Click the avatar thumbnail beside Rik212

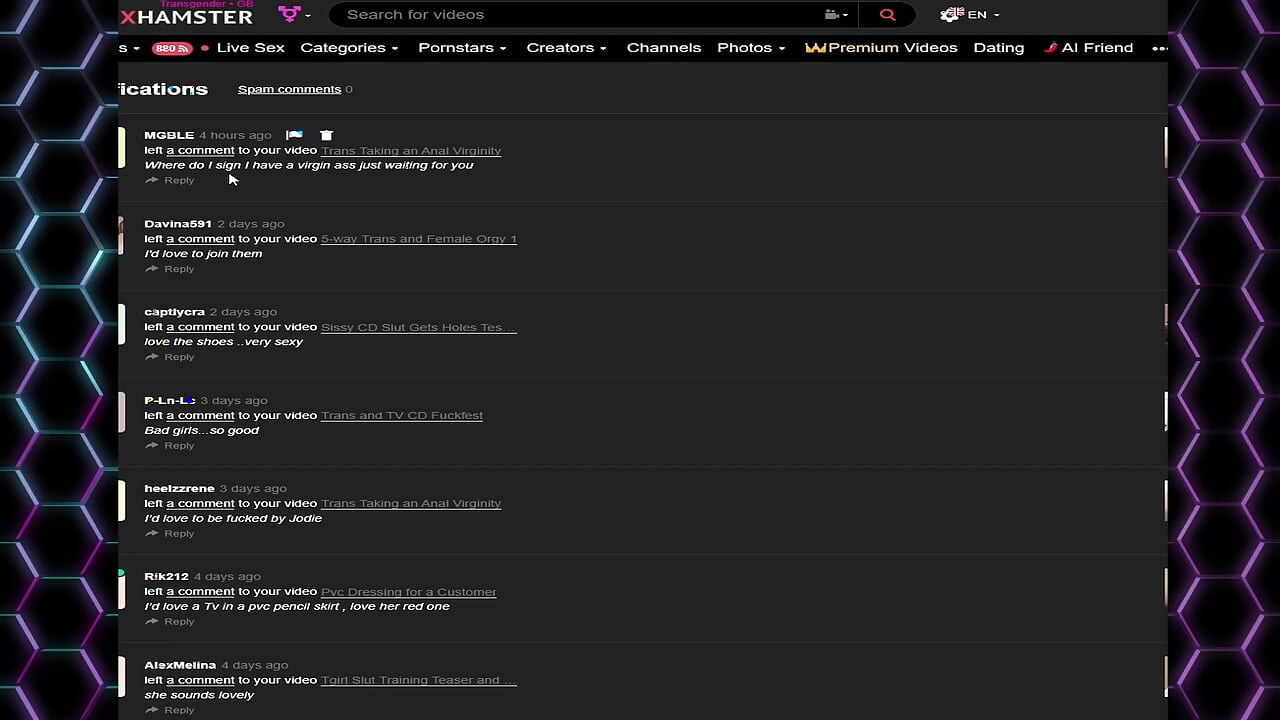coord(121,589)
